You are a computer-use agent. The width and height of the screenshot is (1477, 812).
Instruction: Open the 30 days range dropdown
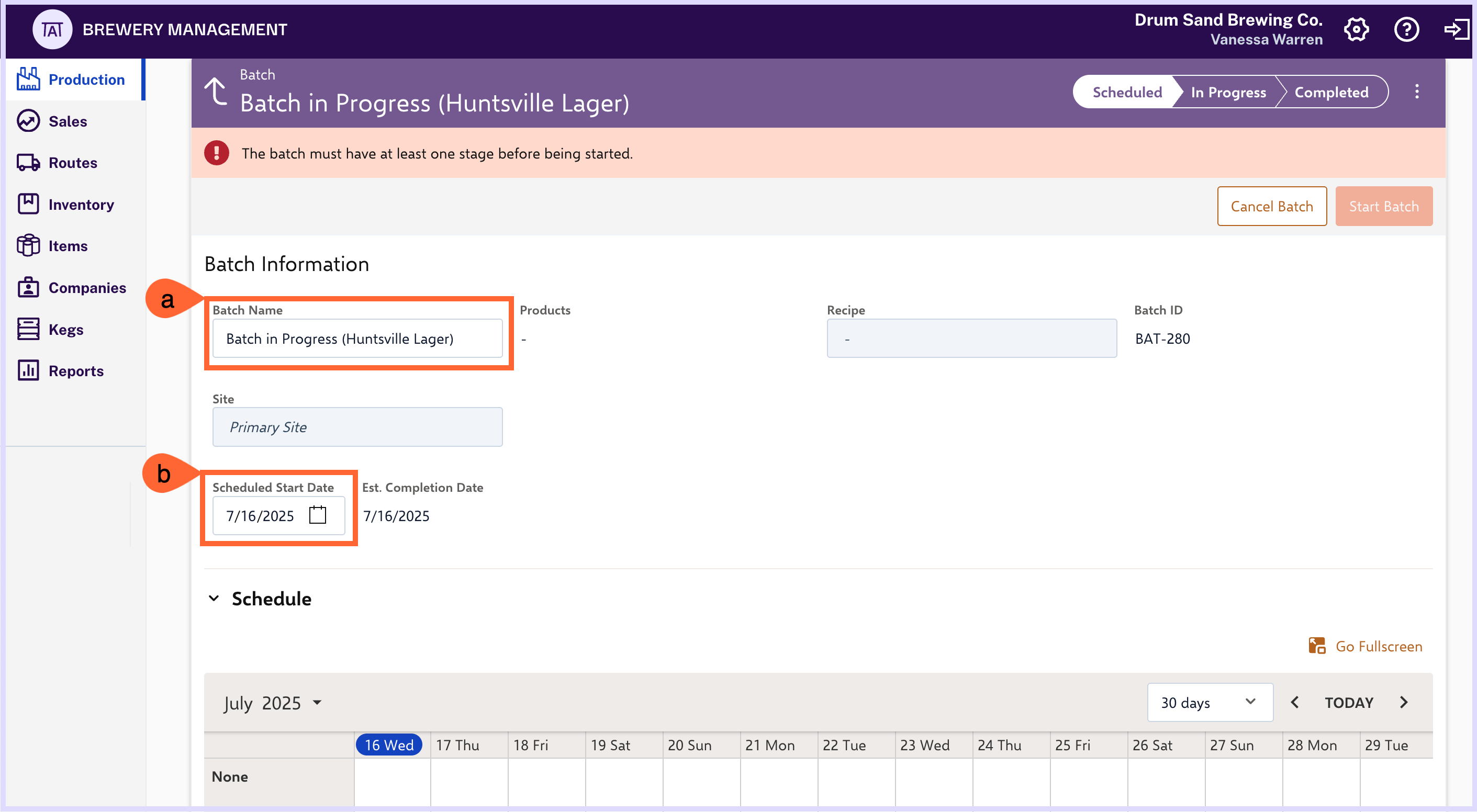tap(1210, 702)
